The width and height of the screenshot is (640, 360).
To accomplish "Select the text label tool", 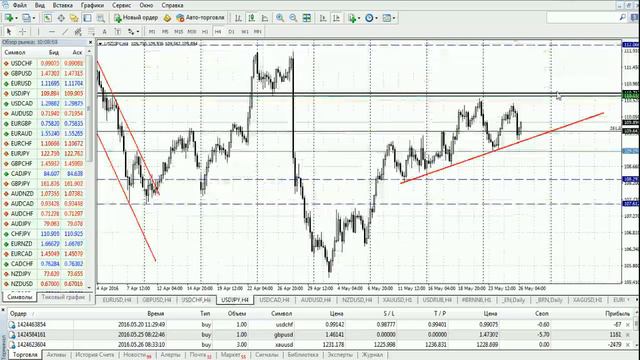I will (118, 31).
